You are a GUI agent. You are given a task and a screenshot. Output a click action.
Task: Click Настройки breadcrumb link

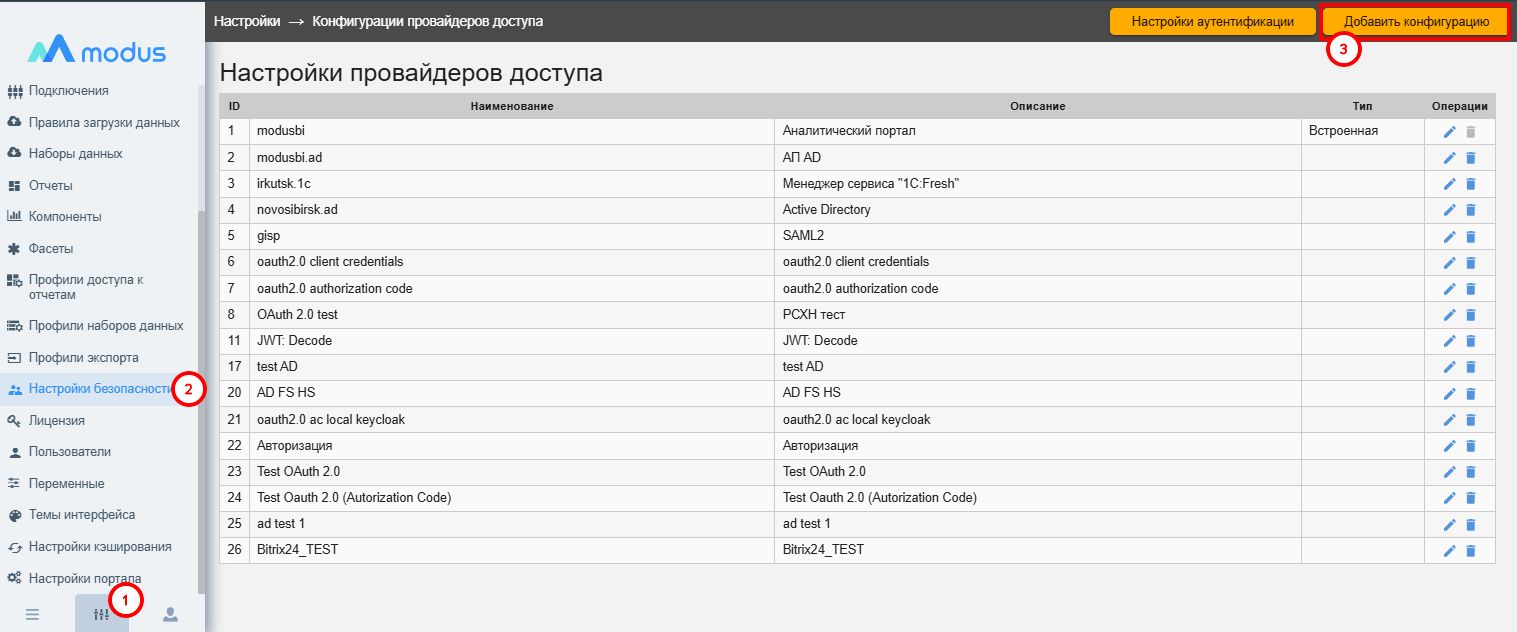click(246, 21)
